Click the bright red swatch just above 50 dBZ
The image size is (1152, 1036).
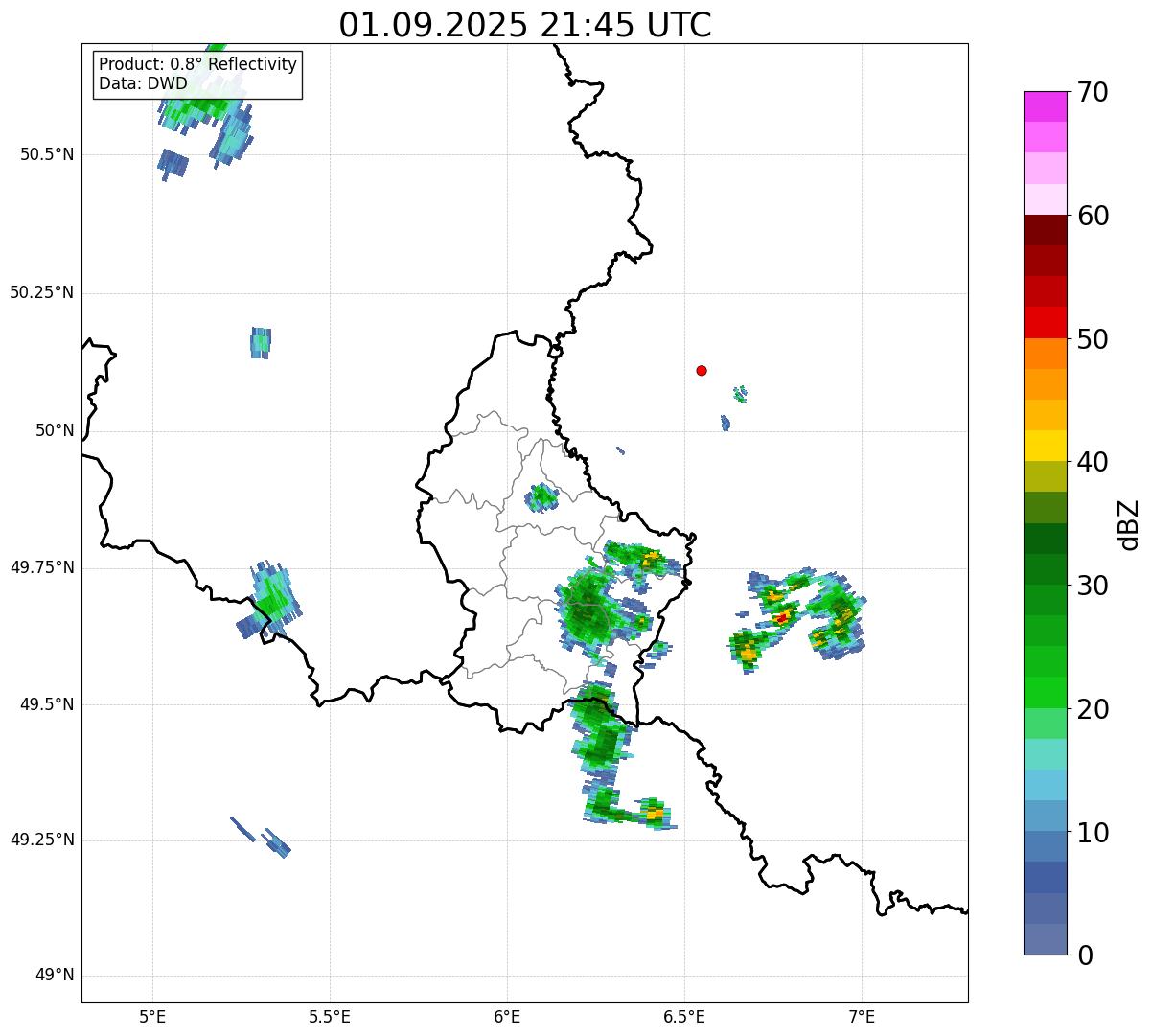pos(1045,323)
